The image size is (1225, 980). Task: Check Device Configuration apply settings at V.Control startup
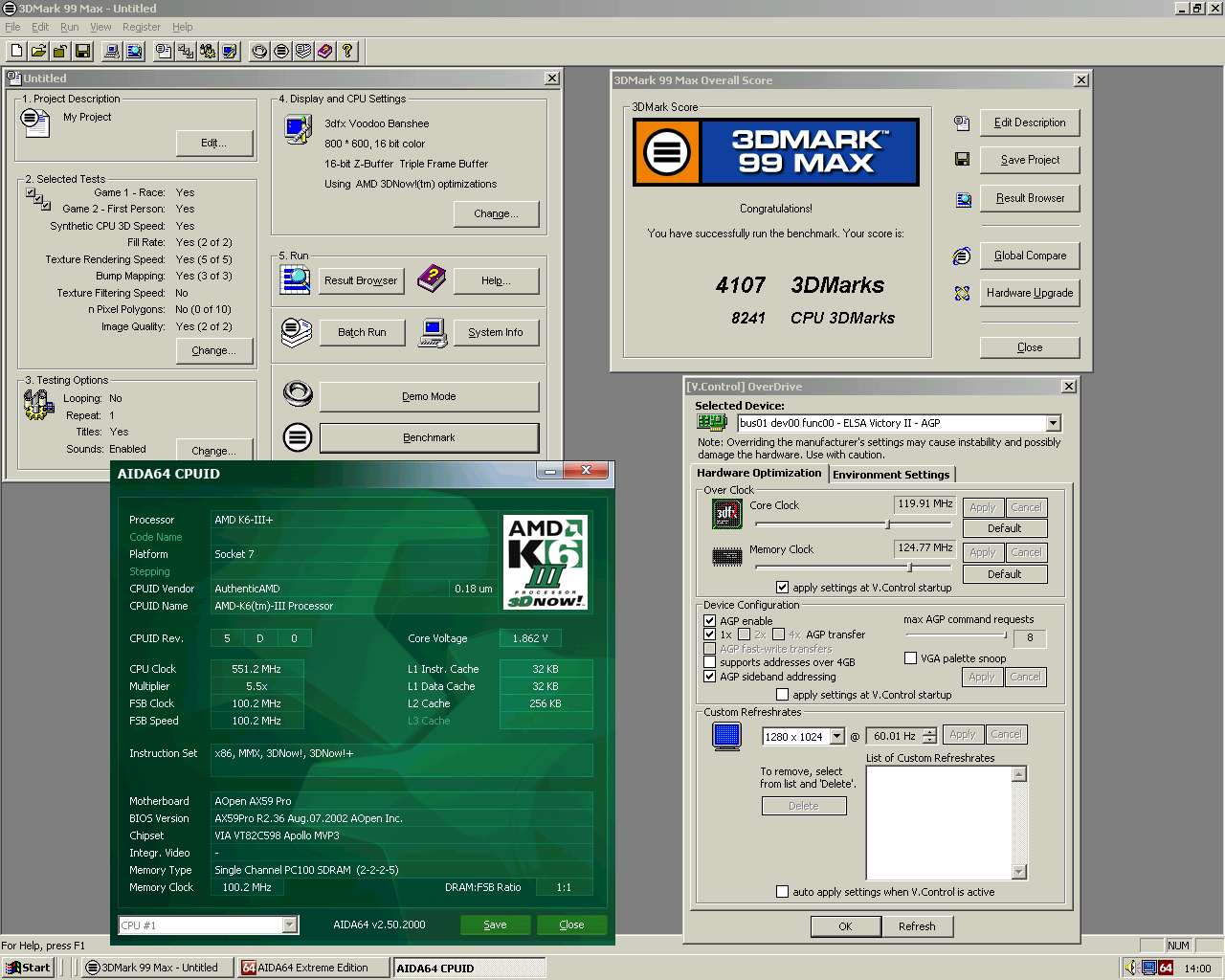(x=783, y=694)
